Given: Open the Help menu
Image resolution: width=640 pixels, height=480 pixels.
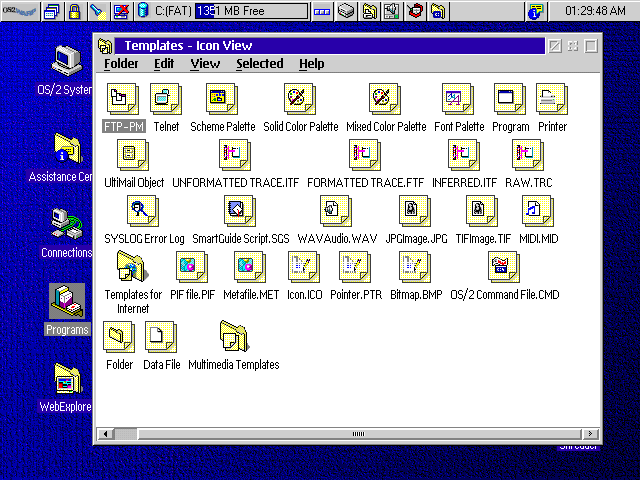Looking at the screenshot, I should pos(312,64).
